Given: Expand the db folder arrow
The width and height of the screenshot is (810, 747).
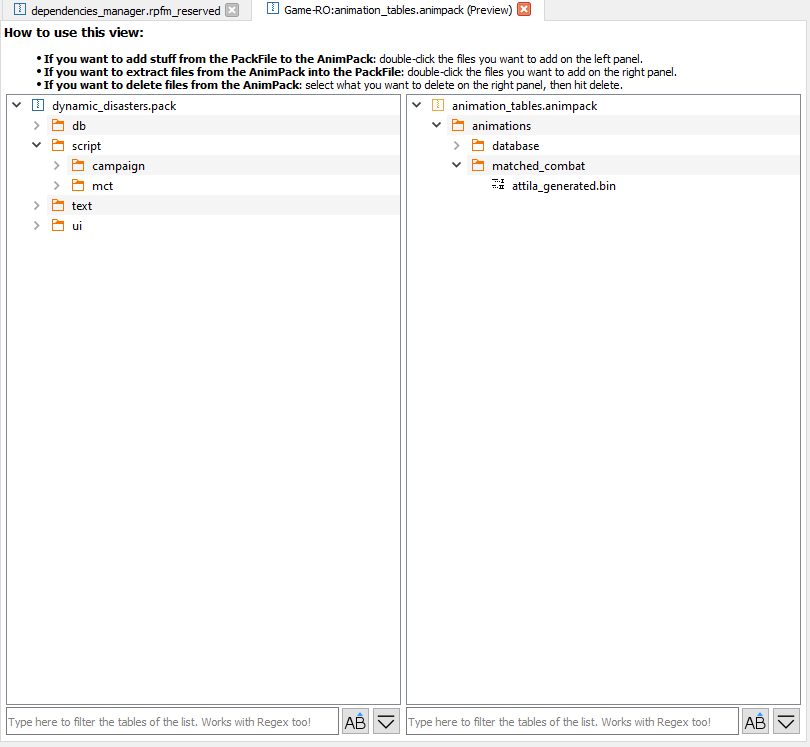Looking at the screenshot, I should click(37, 126).
